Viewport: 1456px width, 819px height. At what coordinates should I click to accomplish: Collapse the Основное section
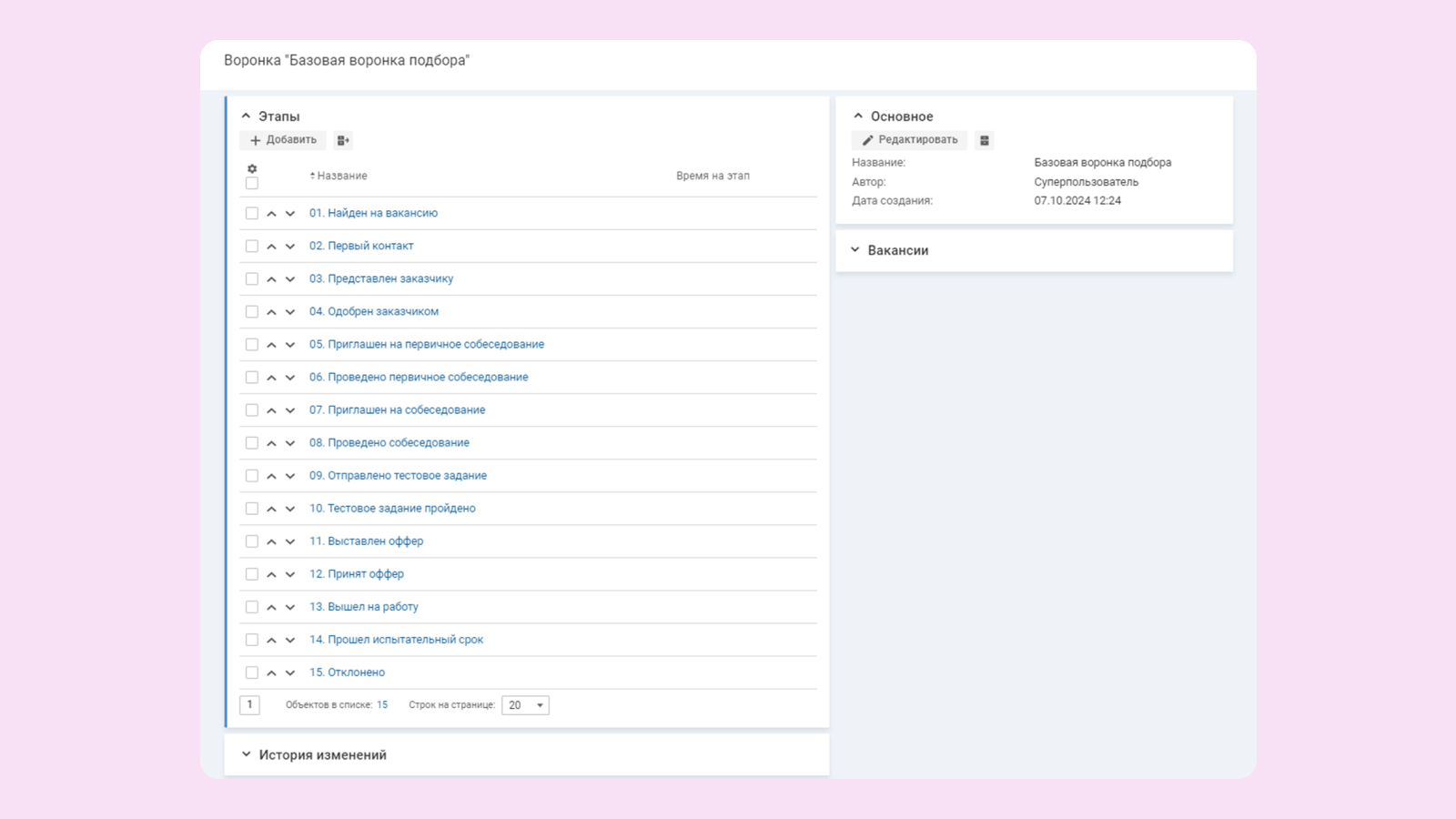pos(858,116)
